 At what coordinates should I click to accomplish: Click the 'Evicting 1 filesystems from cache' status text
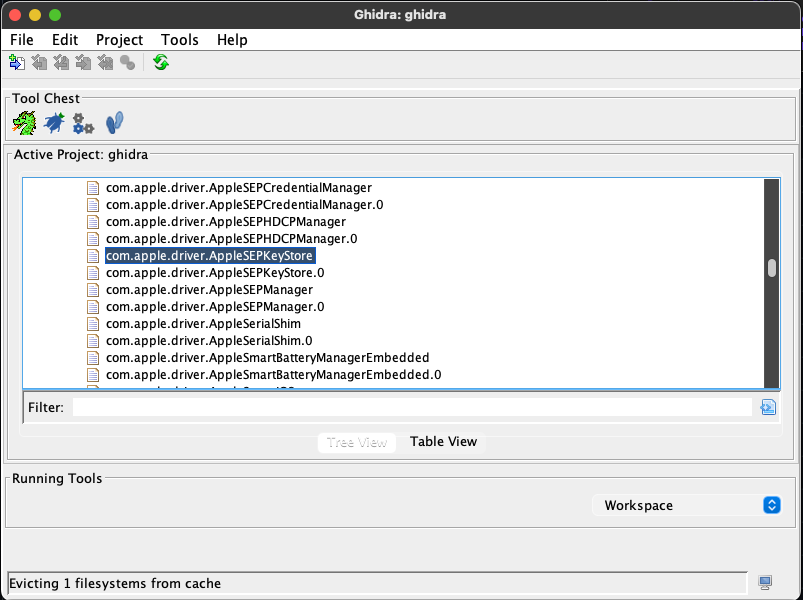coord(115,583)
